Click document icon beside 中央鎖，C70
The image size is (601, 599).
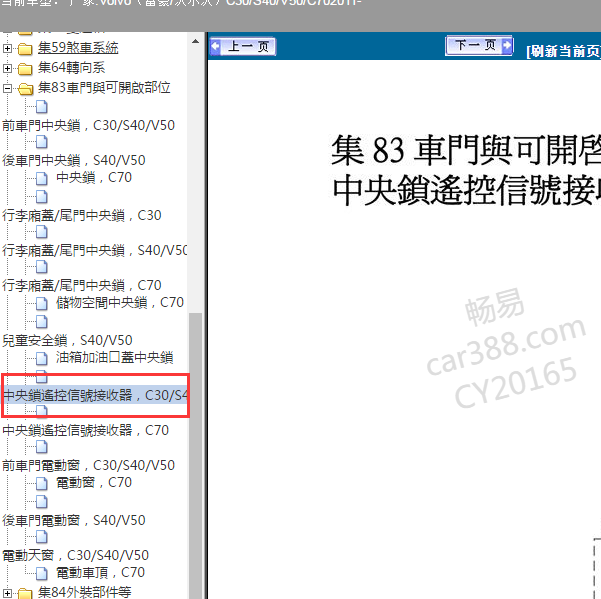click(41, 178)
